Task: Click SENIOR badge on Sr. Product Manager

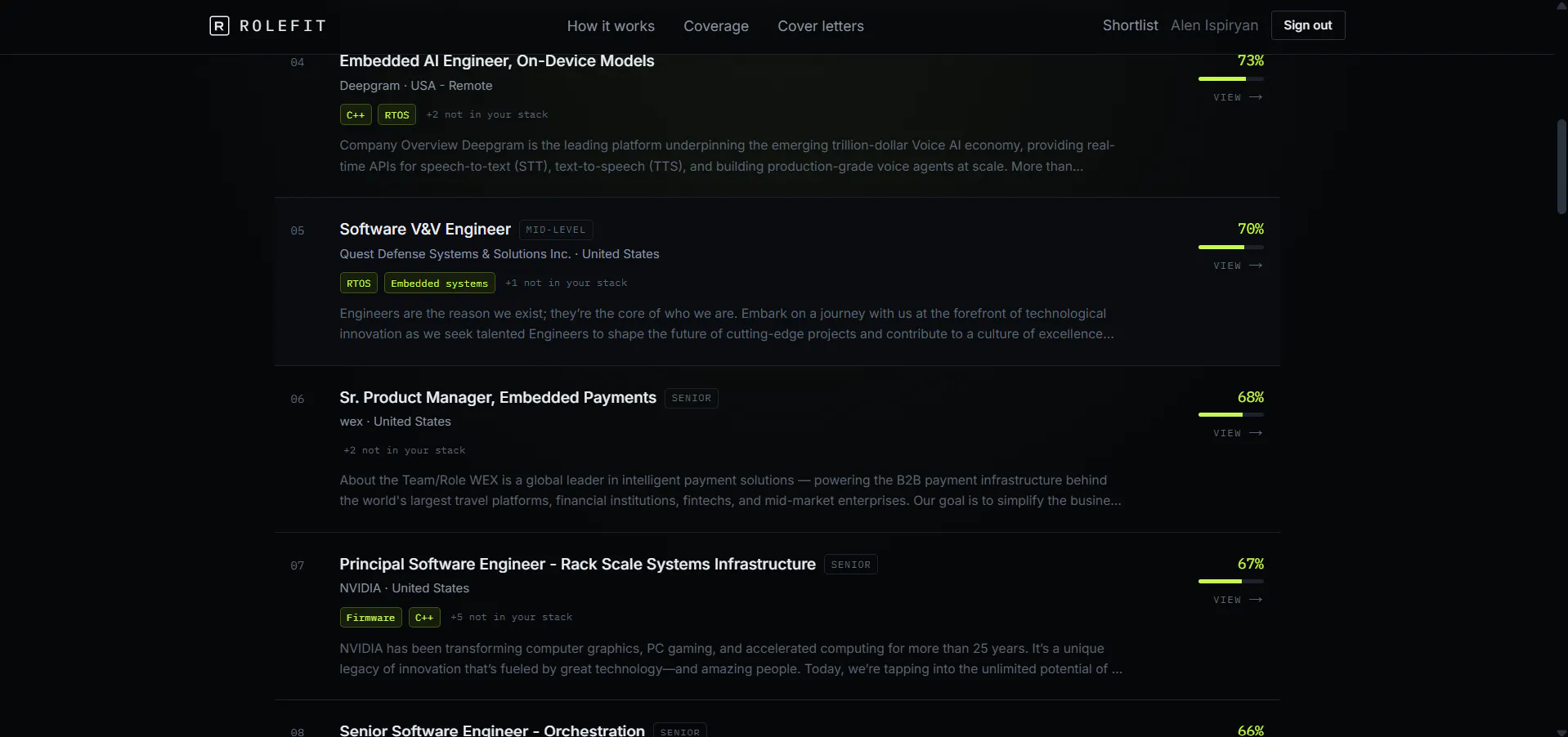Action: click(x=691, y=398)
